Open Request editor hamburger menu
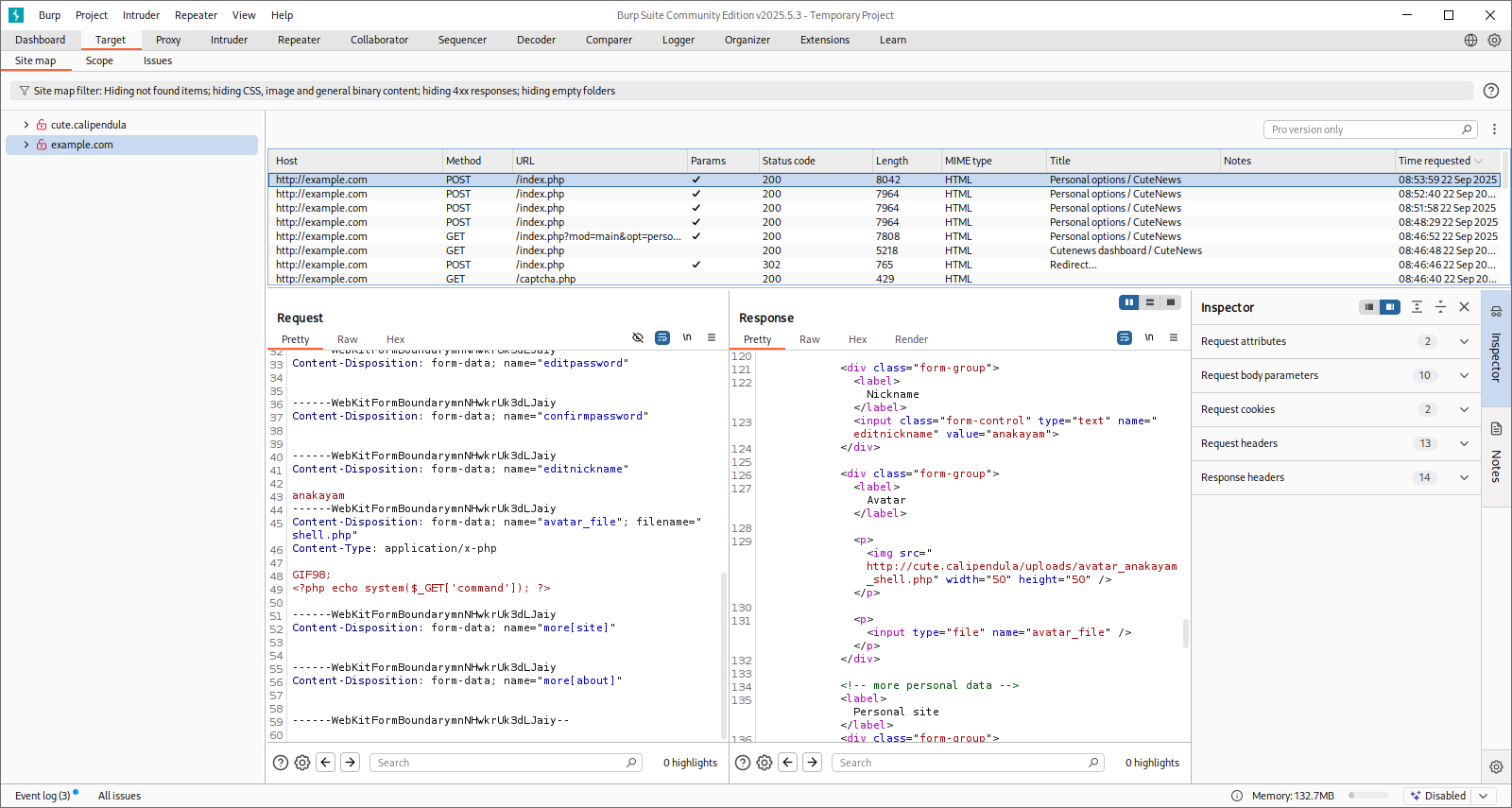The width and height of the screenshot is (1512, 808). tap(712, 337)
